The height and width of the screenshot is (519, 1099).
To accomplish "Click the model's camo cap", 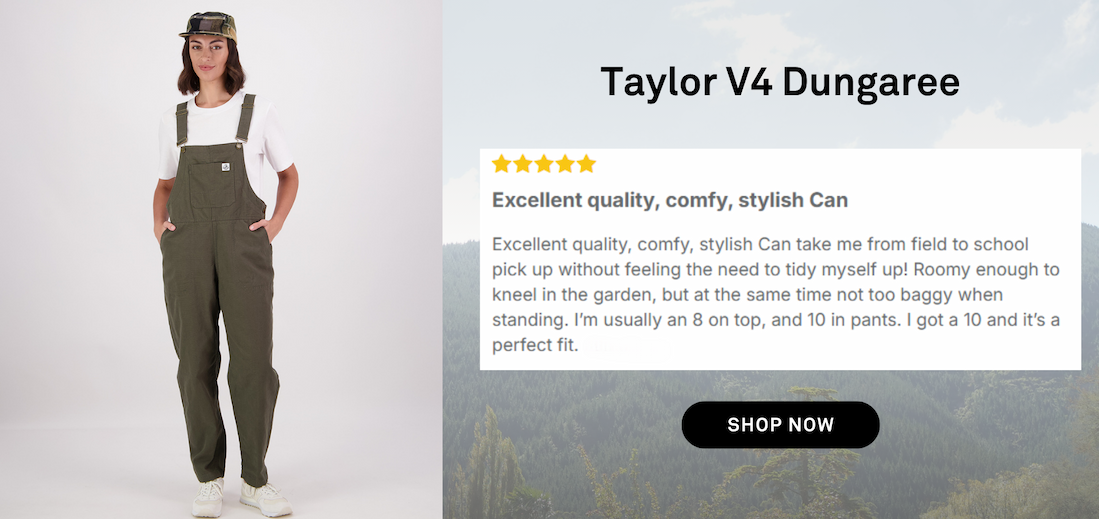I will (x=208, y=27).
